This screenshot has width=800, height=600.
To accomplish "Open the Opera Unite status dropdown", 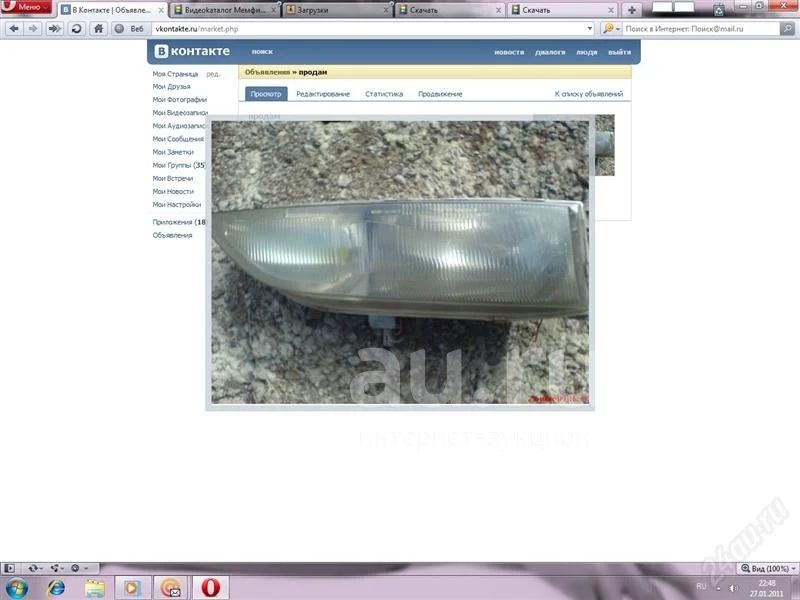I will 56,568.
